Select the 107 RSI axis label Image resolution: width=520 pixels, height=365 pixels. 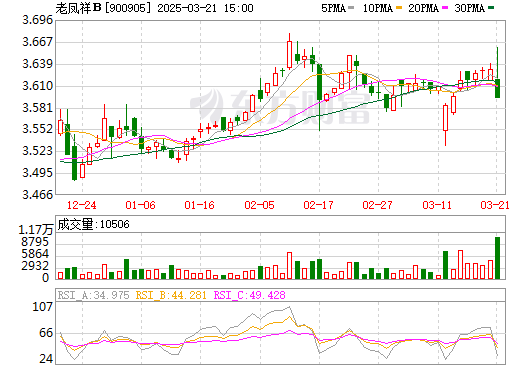(42, 306)
